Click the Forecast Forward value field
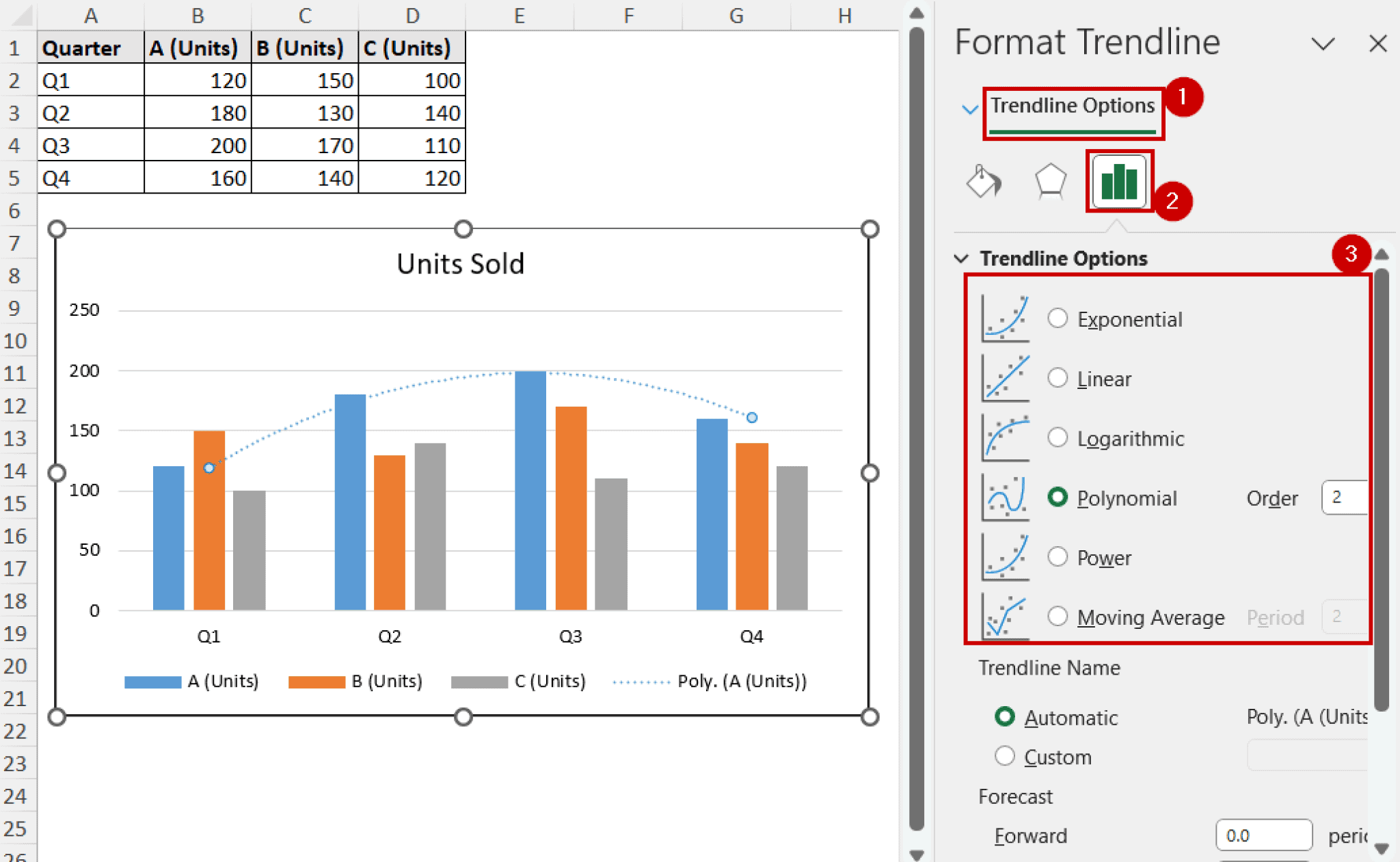 coord(1263,835)
